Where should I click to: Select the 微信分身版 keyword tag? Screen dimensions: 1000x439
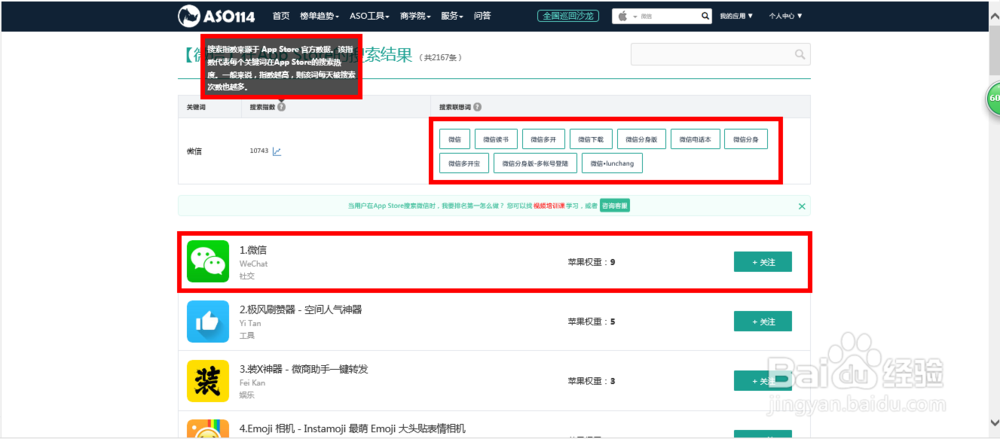(642, 138)
